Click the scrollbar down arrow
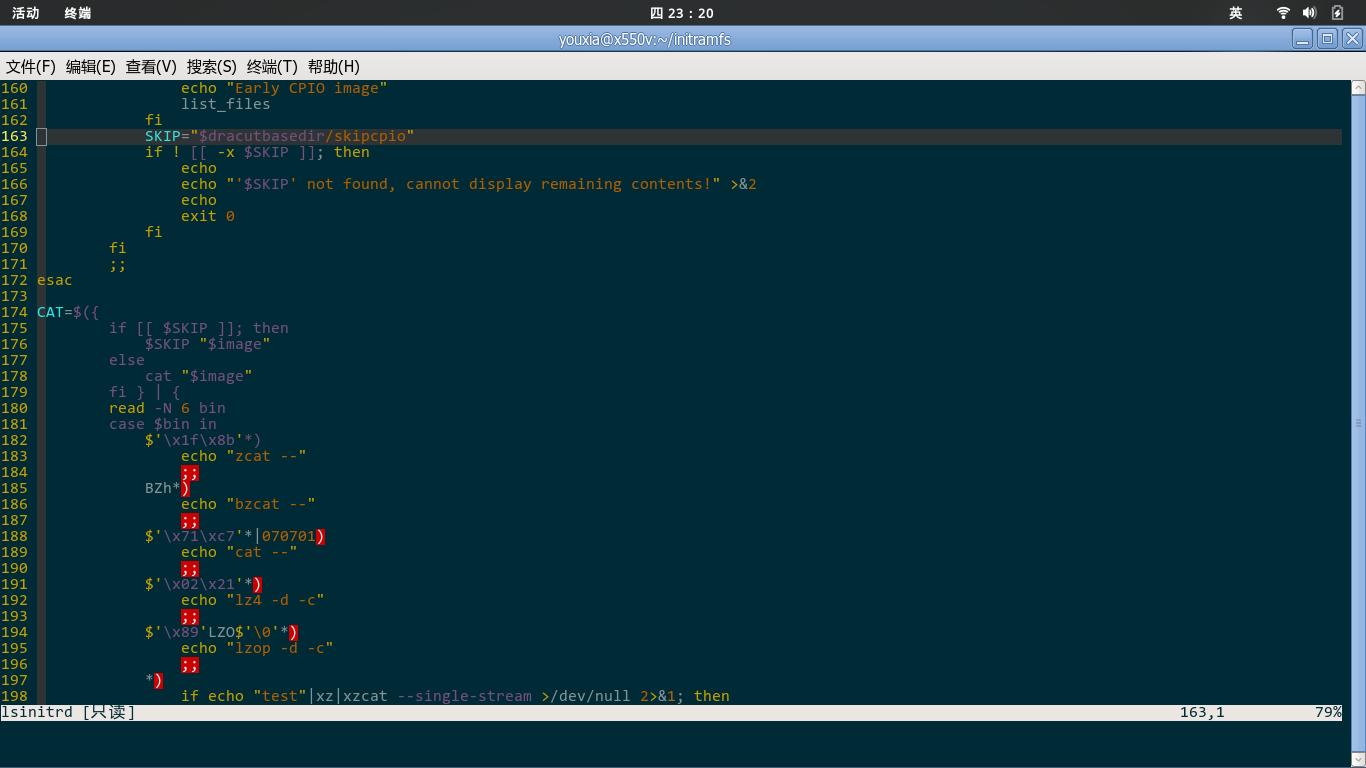Viewport: 1366px width, 768px height. click(1358, 759)
